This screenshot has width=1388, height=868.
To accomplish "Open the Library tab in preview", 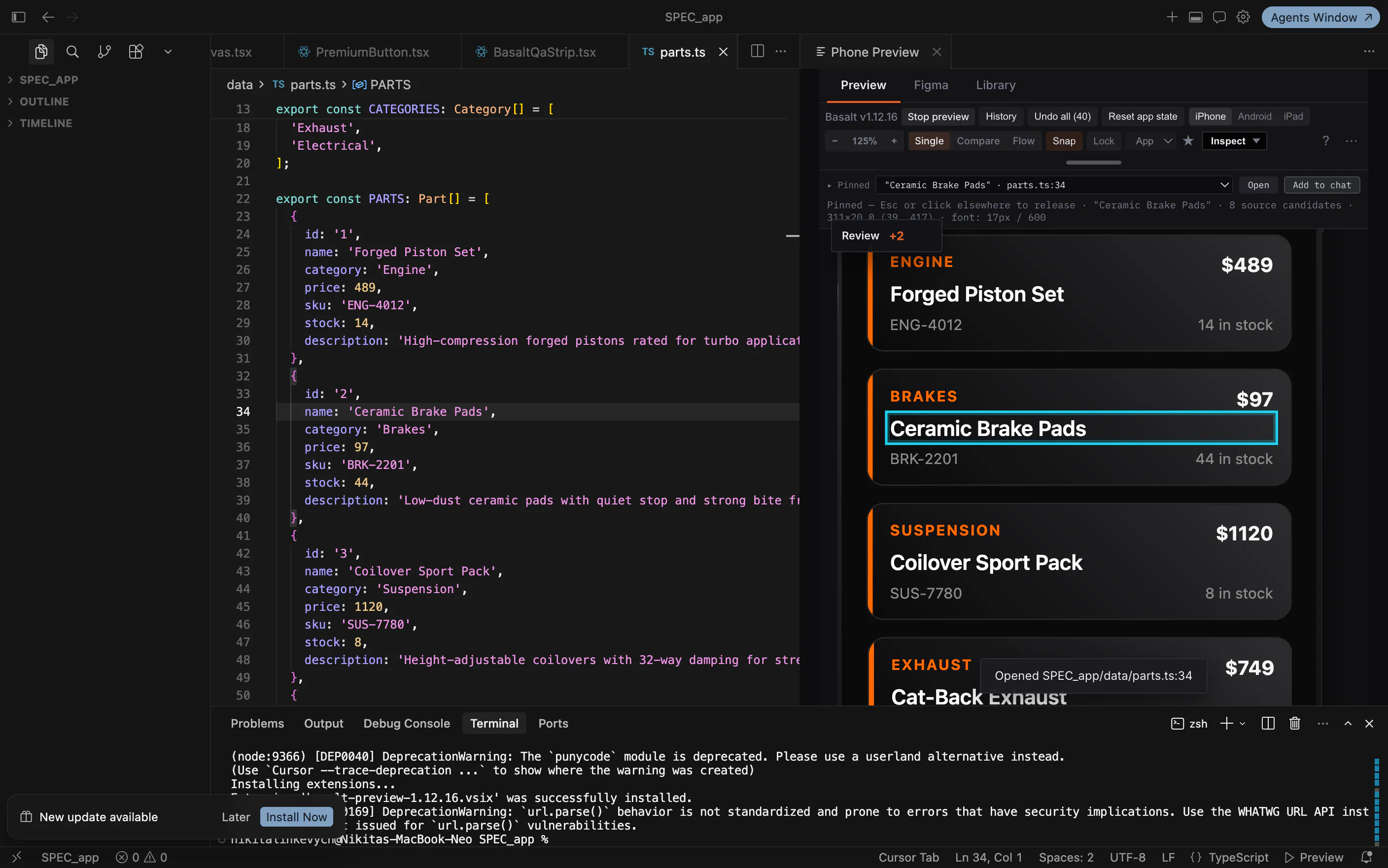I will click(995, 85).
